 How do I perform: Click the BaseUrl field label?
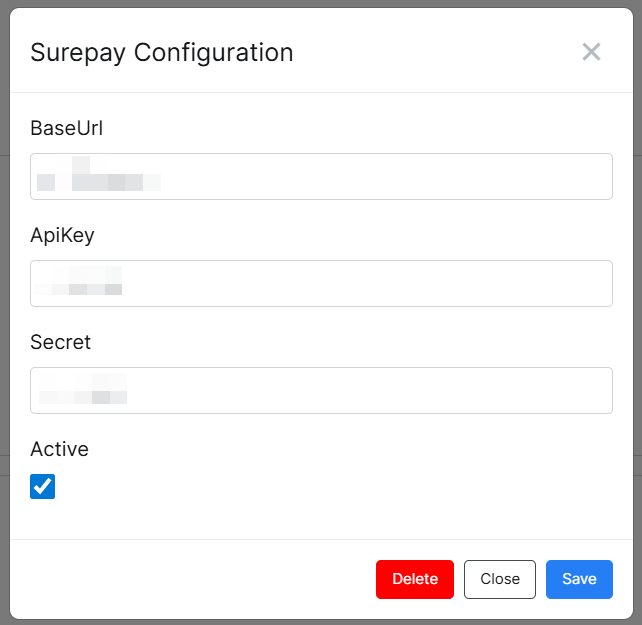(67, 128)
